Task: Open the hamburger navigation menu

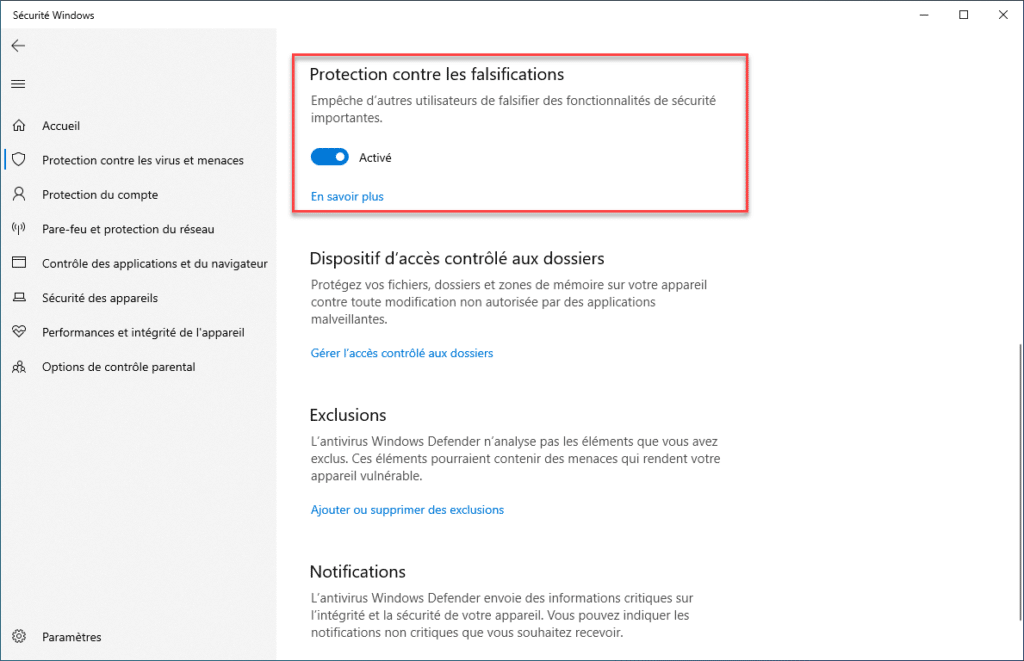Action: (x=18, y=84)
